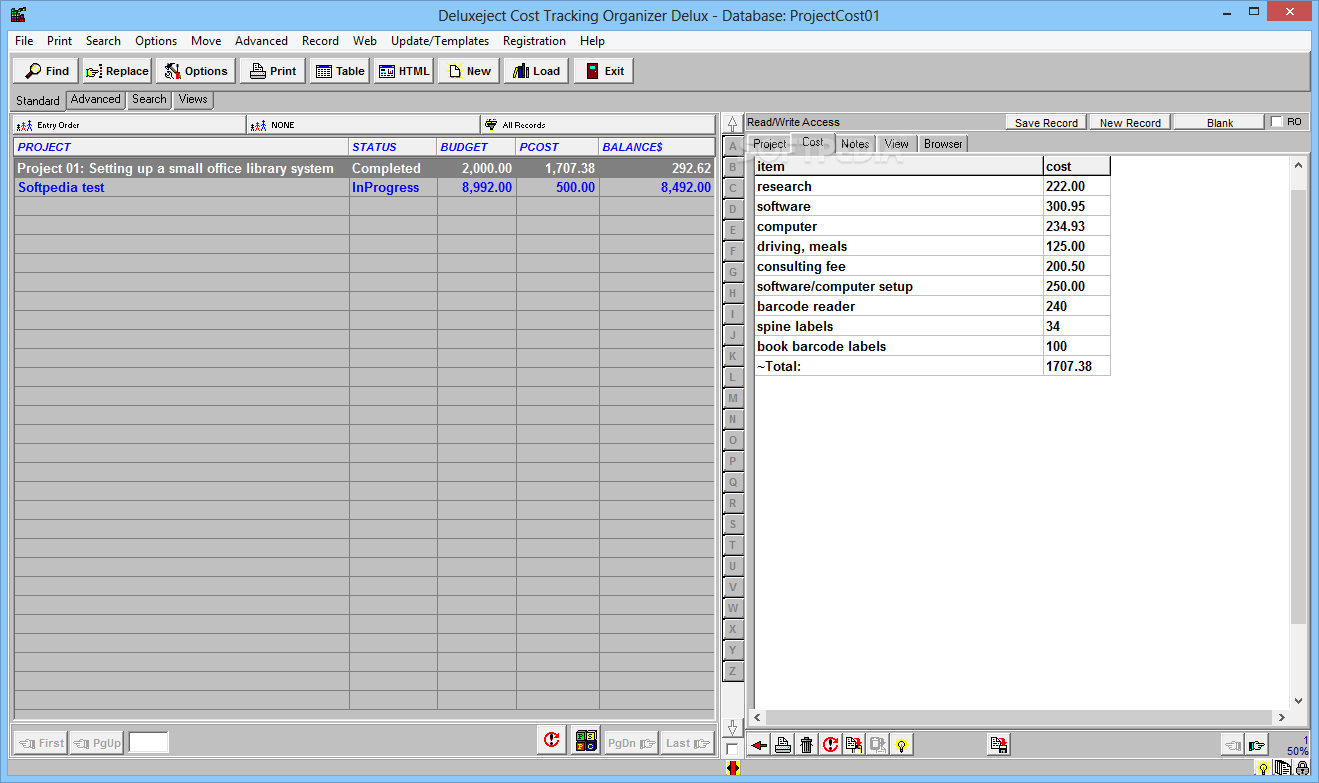This screenshot has height=783, width=1319.
Task: Click the cost panel's scroll-right arrow
Action: [x=1282, y=717]
